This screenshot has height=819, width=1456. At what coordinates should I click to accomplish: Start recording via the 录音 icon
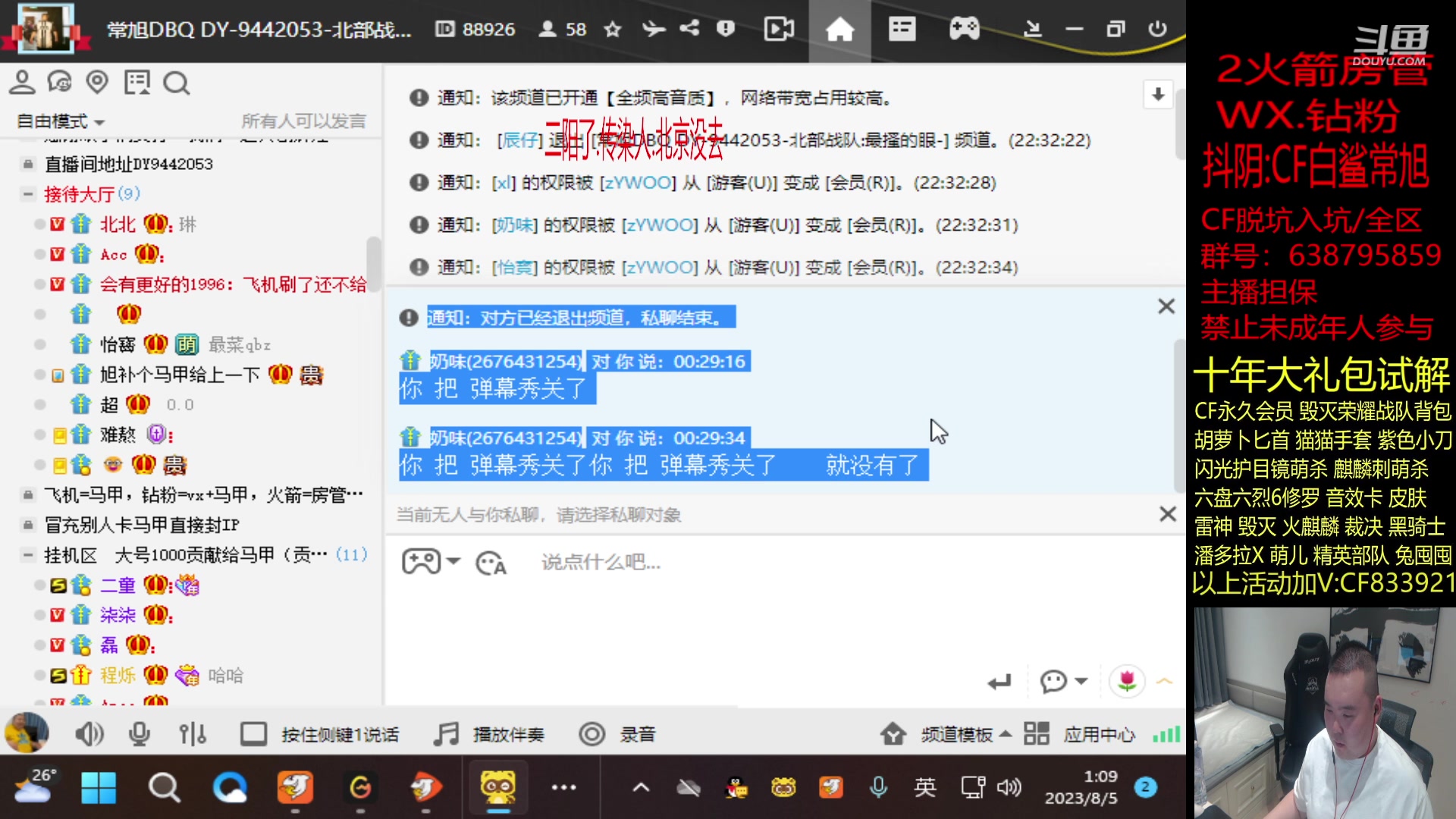click(x=591, y=733)
